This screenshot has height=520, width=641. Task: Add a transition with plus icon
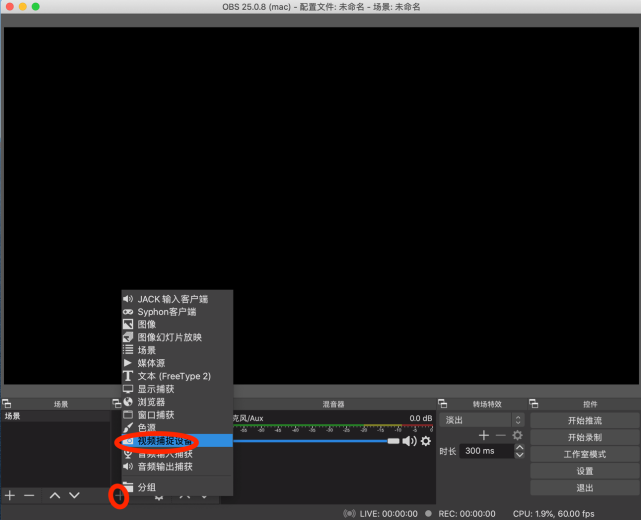pyautogui.click(x=484, y=435)
